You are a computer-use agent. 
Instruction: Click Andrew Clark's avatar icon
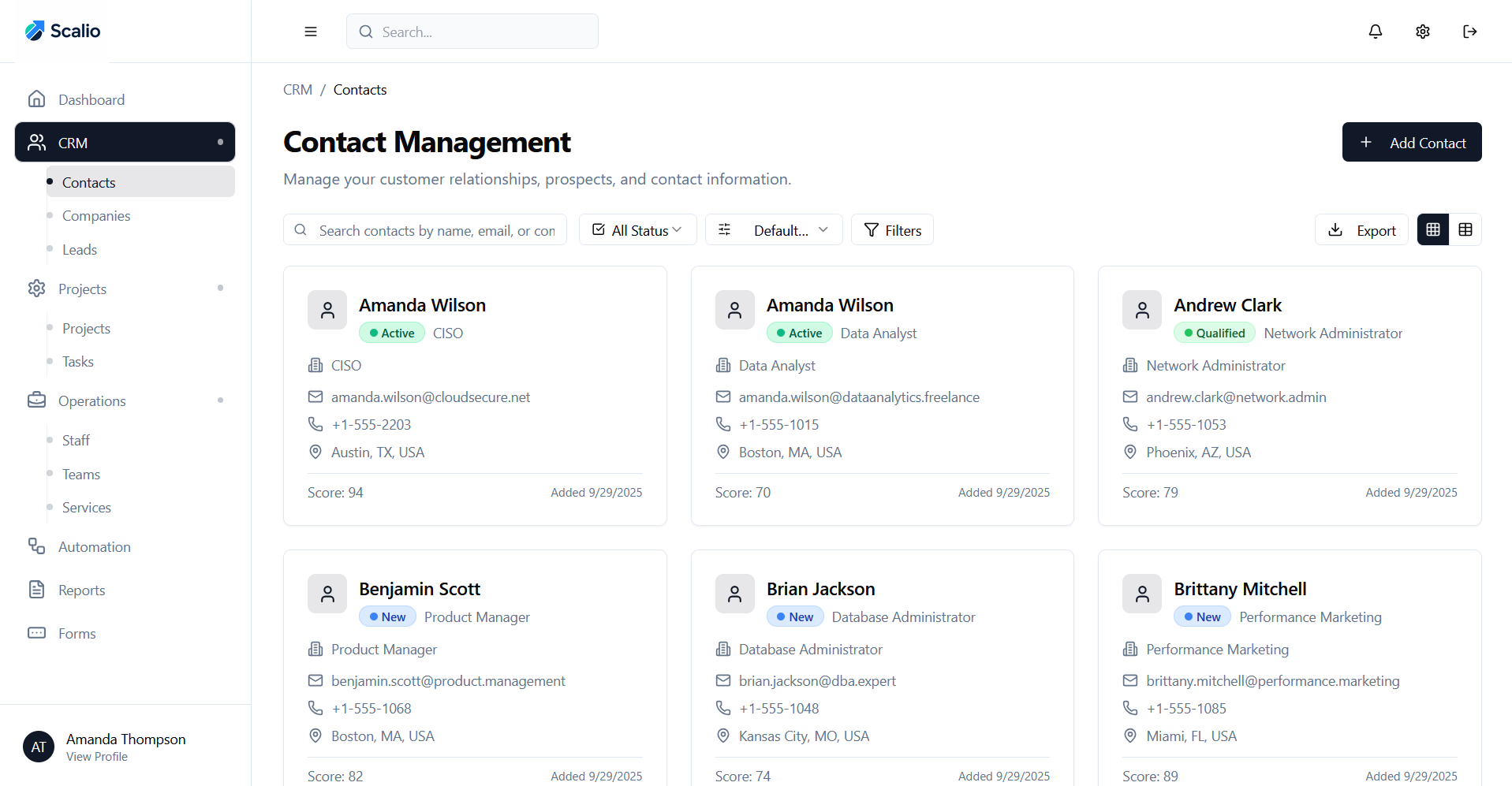tap(1141, 310)
